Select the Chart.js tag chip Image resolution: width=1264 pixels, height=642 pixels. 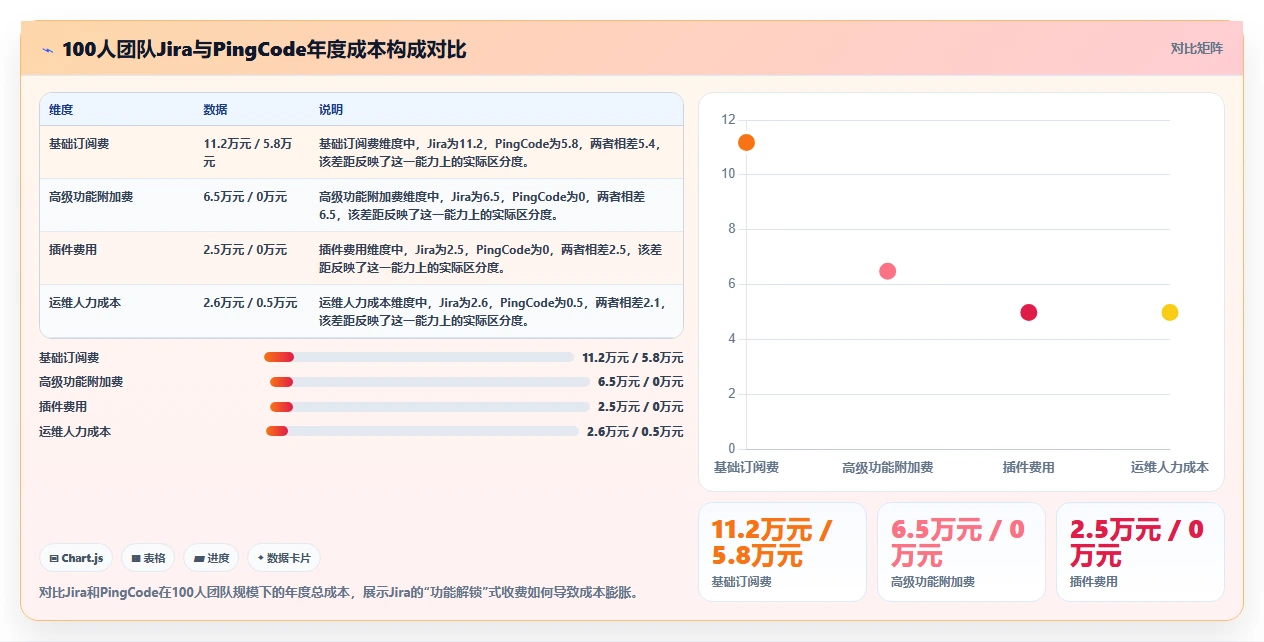coord(76,558)
